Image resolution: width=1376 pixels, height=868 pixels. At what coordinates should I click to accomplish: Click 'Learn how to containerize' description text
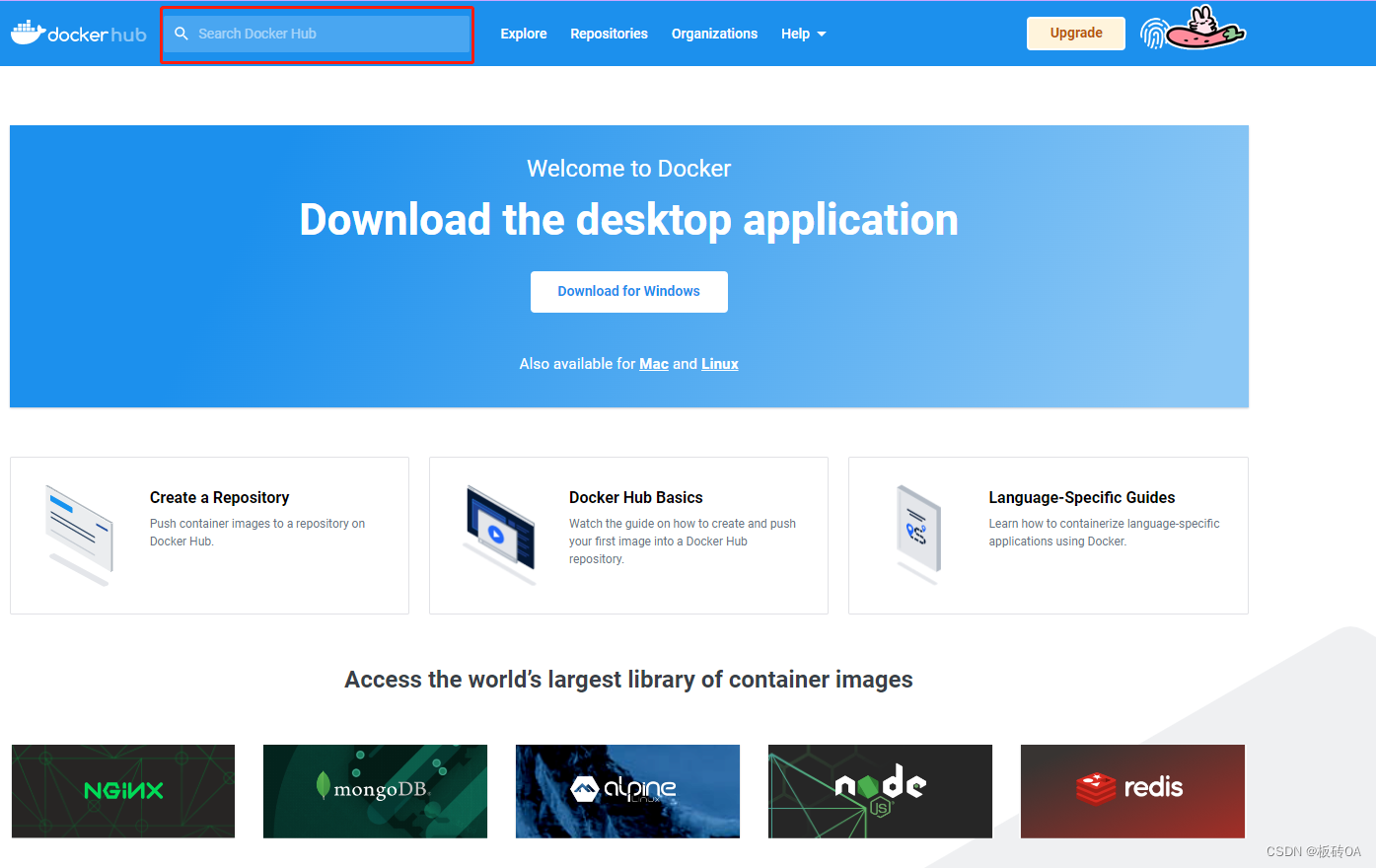1105,533
